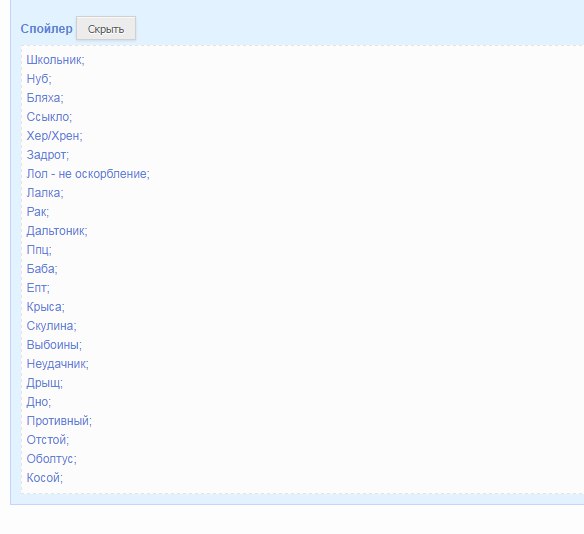This screenshot has height=534, width=584.
Task: Click the word Школьник in the list
Action: pos(55,60)
